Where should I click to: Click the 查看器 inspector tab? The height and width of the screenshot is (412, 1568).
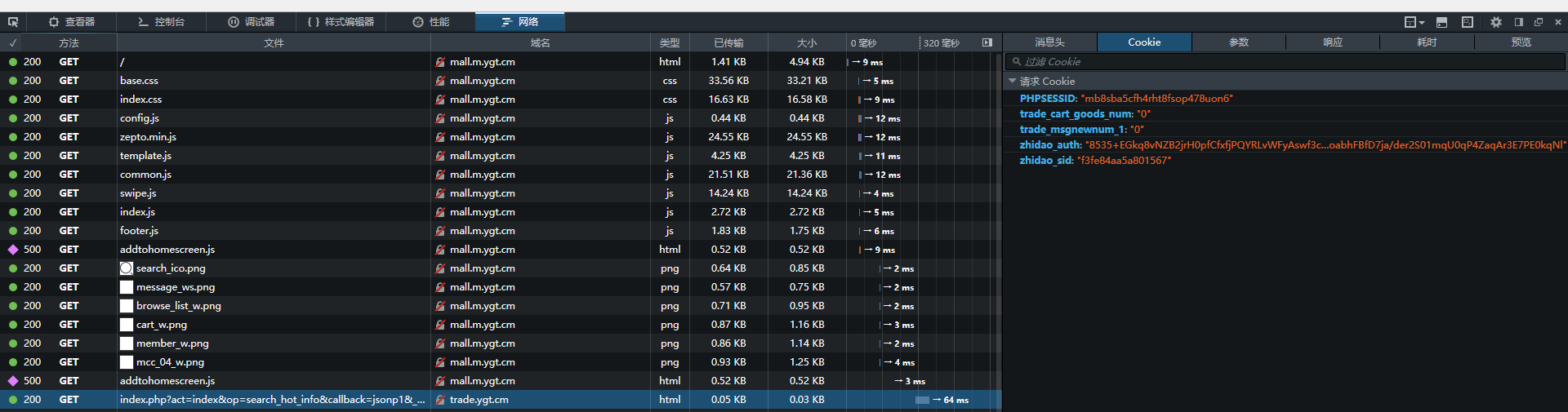[72, 22]
